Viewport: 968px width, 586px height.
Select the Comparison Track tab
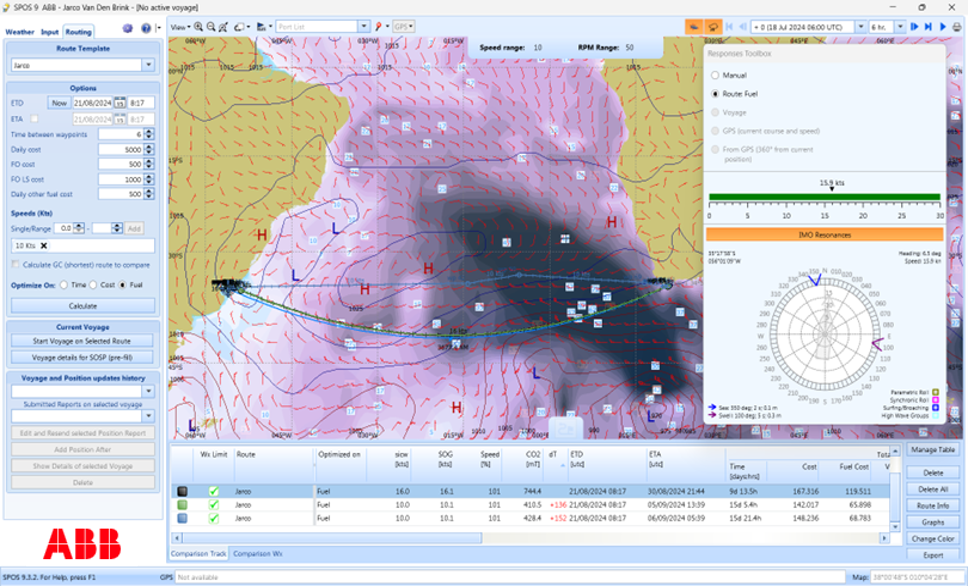198,554
